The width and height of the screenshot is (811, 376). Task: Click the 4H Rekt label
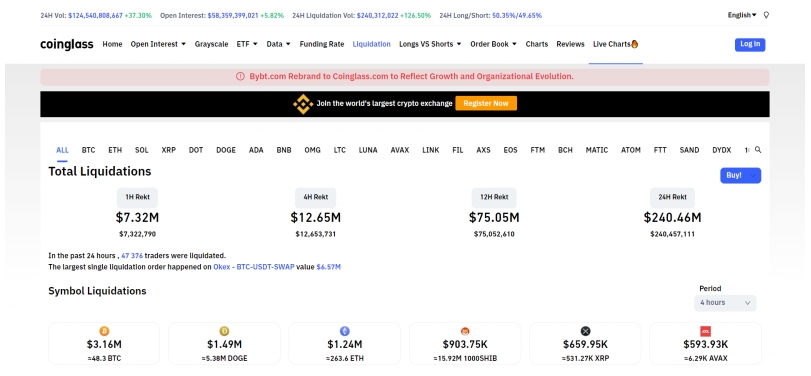pos(316,198)
